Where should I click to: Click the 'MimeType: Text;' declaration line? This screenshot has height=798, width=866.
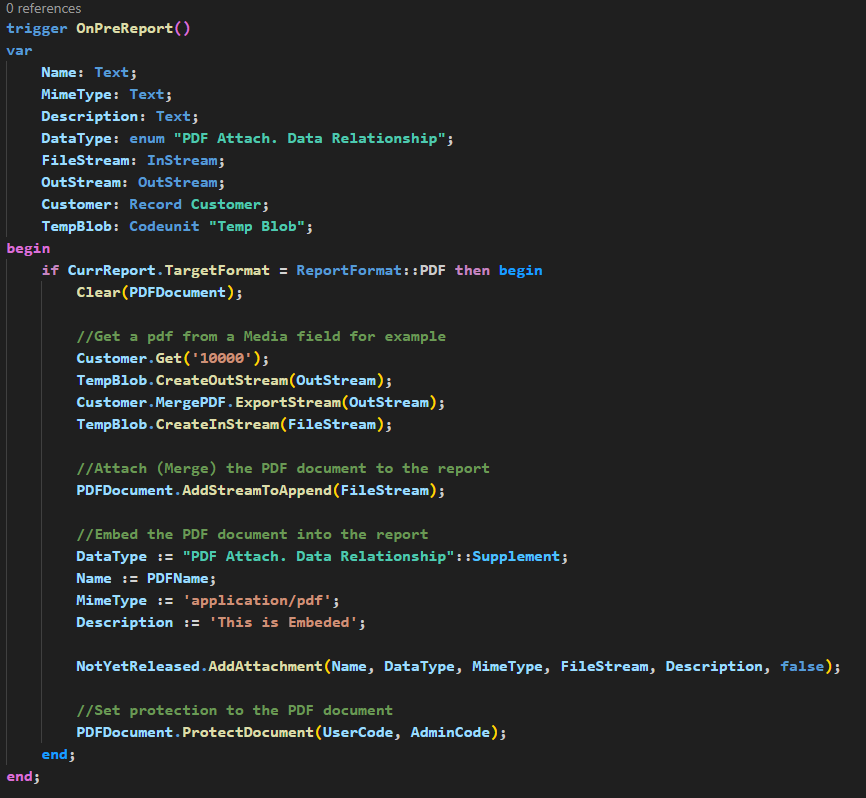[107, 94]
